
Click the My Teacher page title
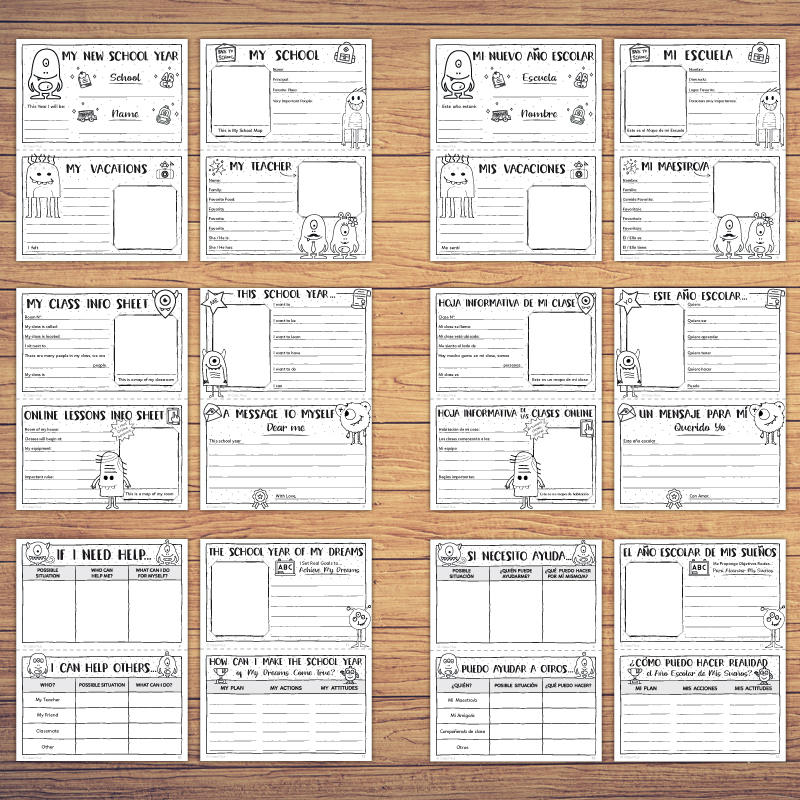[260, 166]
